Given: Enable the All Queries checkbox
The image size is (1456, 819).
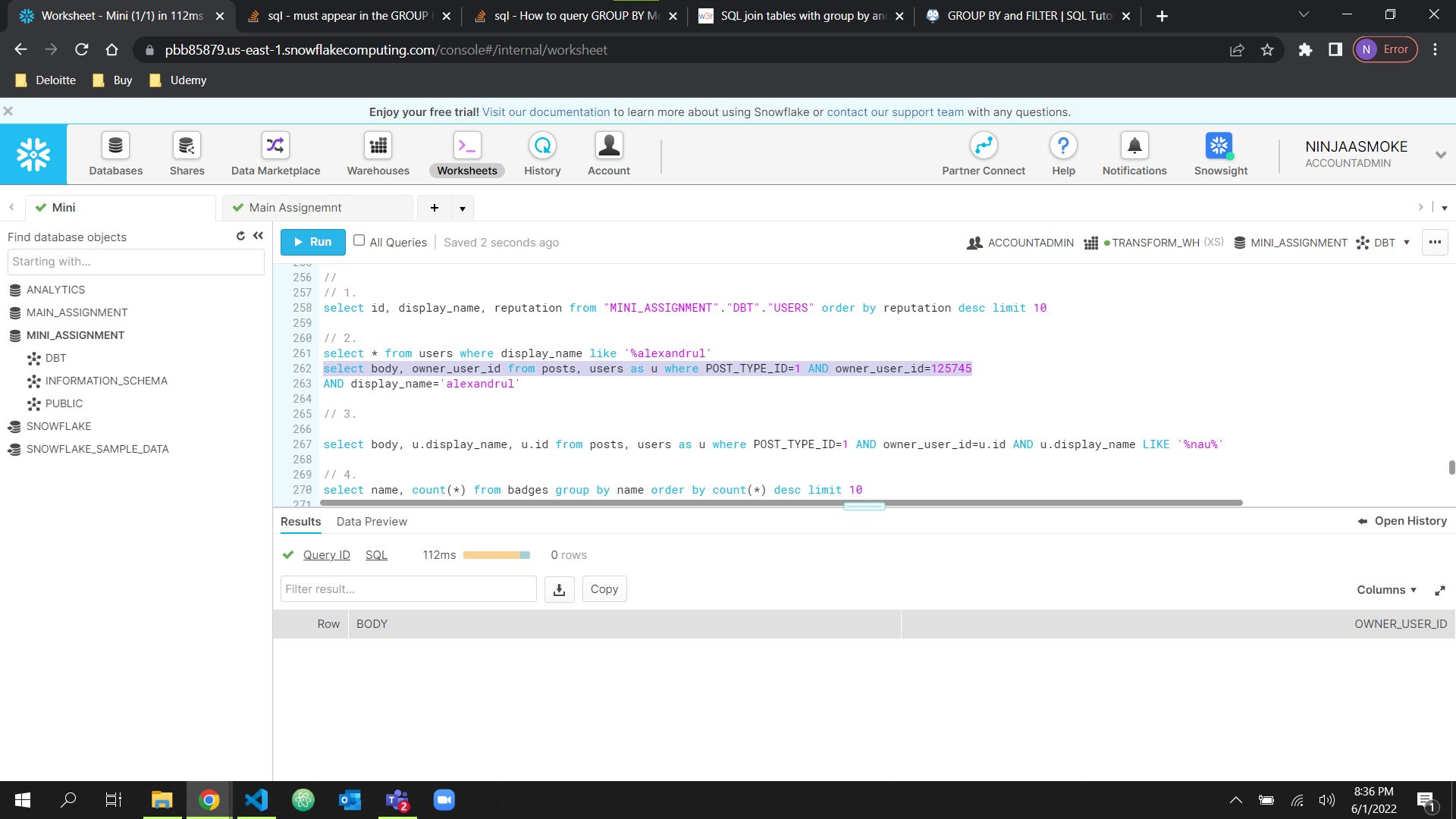Looking at the screenshot, I should (x=359, y=240).
